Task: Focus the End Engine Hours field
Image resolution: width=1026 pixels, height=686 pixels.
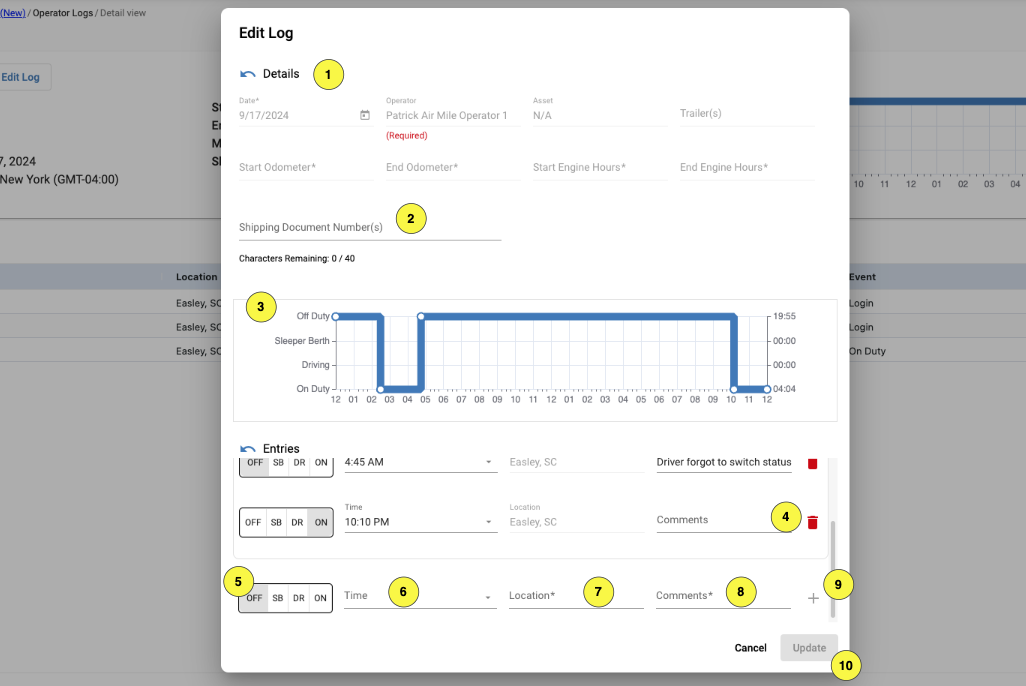Action: (x=747, y=168)
